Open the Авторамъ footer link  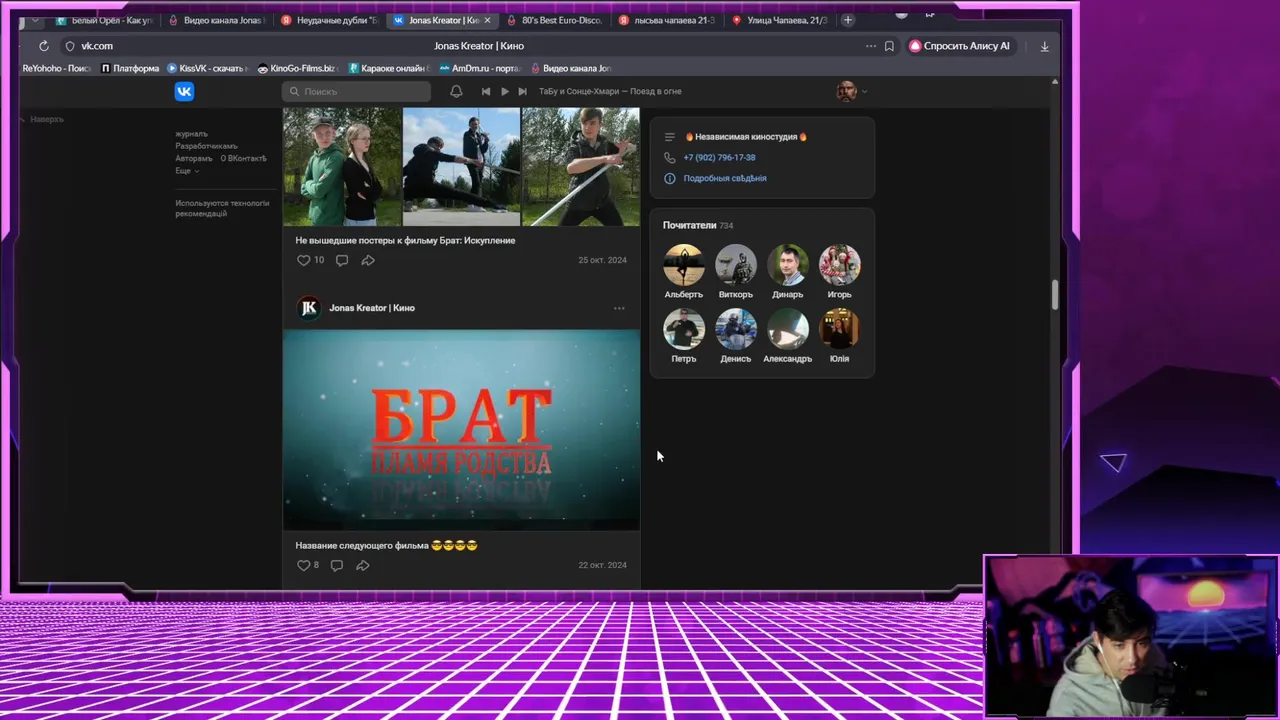click(194, 158)
